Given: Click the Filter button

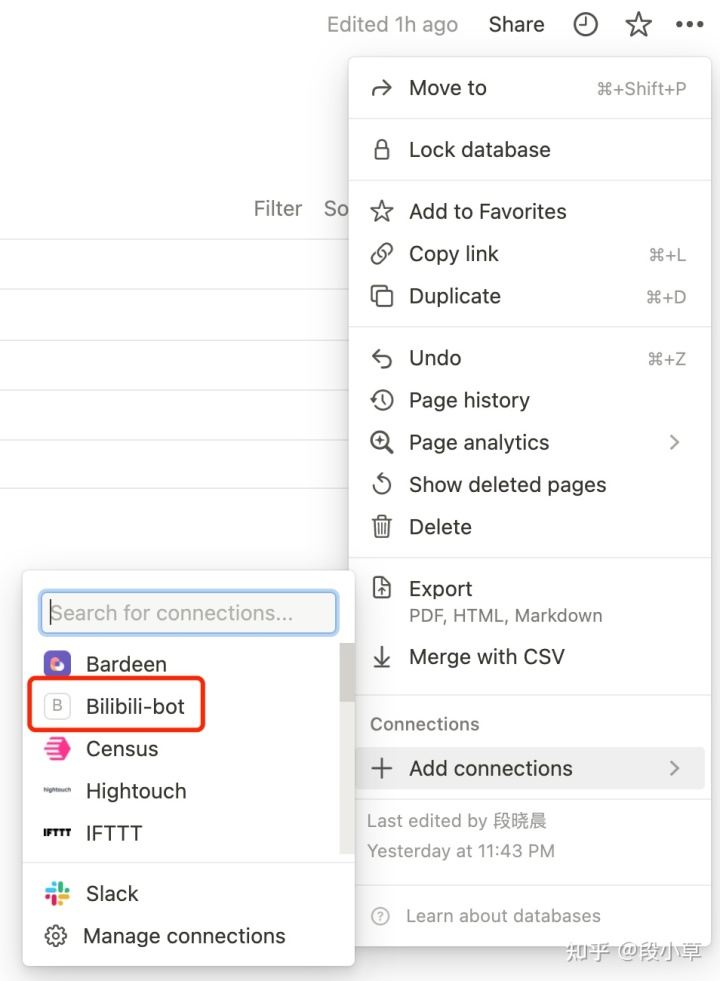Looking at the screenshot, I should click(278, 209).
